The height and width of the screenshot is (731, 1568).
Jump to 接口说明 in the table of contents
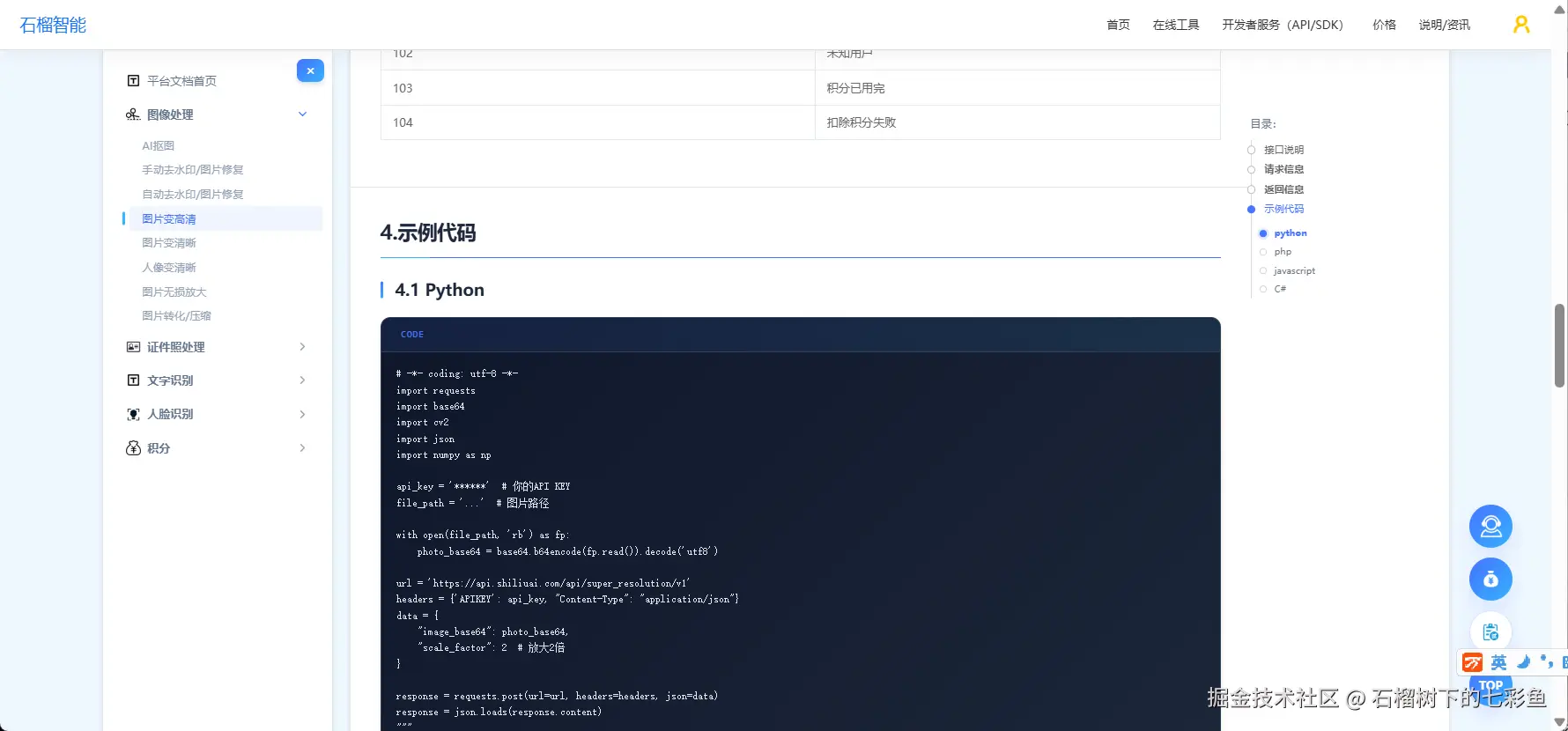(1283, 150)
